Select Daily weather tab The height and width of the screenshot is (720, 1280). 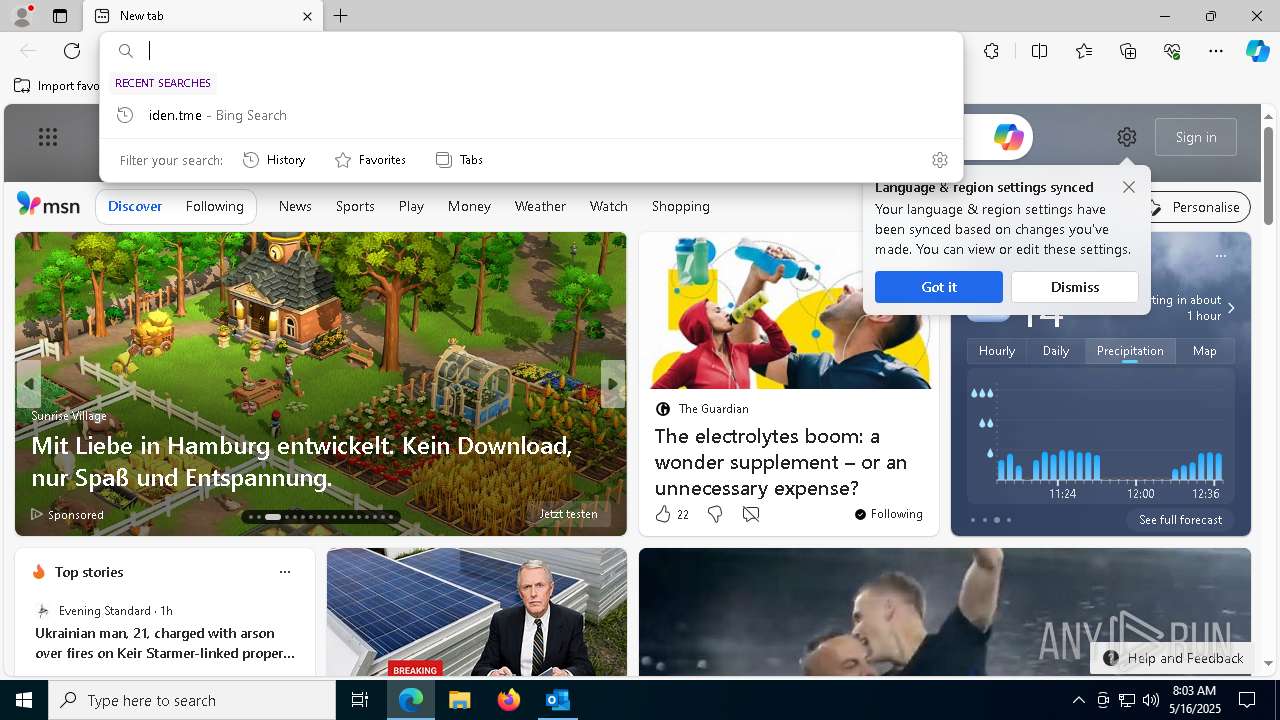click(x=1056, y=351)
